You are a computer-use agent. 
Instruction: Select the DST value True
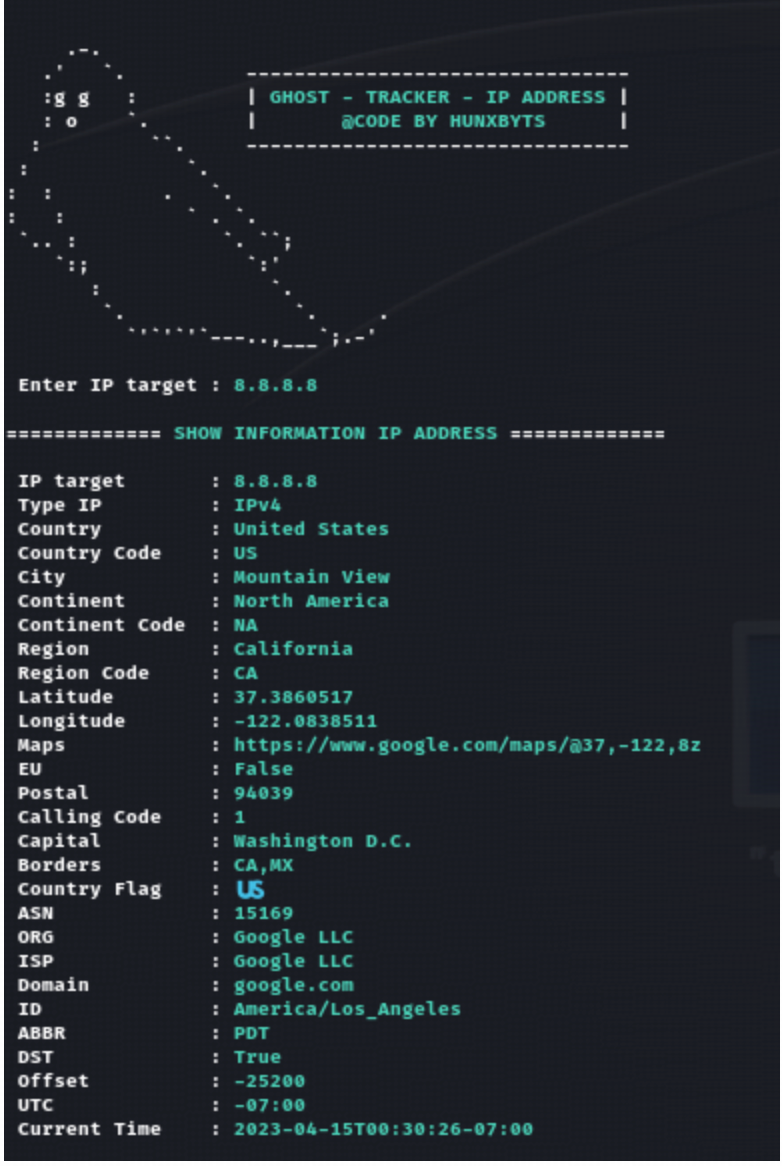coord(257,1057)
